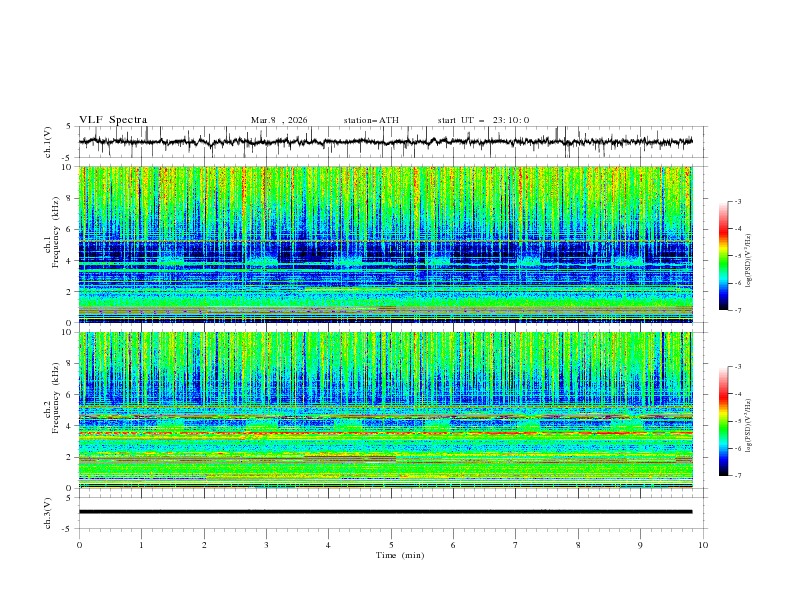
Task: Click the ch.1 spectrogram color scale bar
Action: (723, 256)
